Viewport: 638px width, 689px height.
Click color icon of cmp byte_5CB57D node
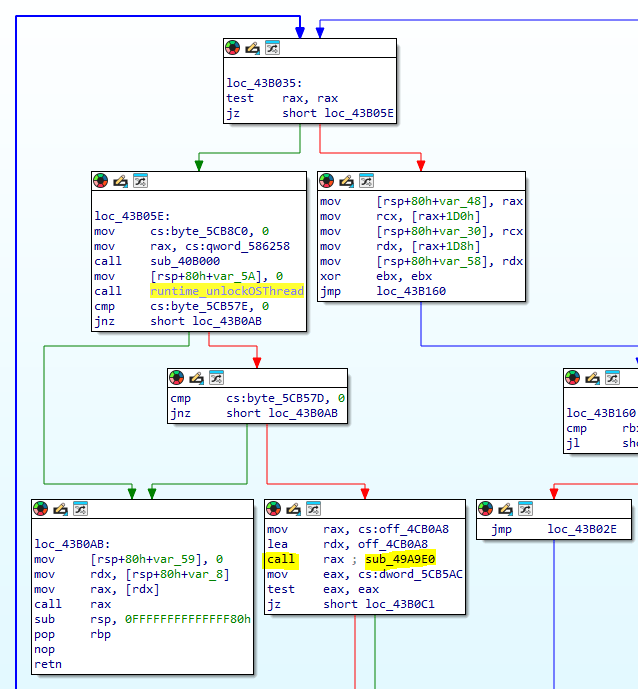(x=177, y=377)
